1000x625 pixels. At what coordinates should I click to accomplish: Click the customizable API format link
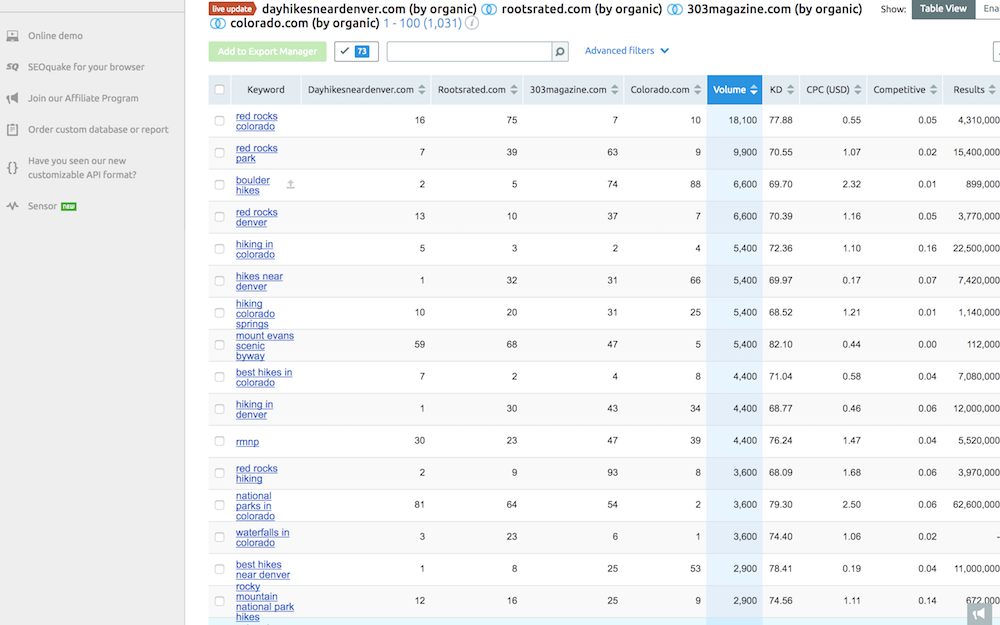pos(82,168)
